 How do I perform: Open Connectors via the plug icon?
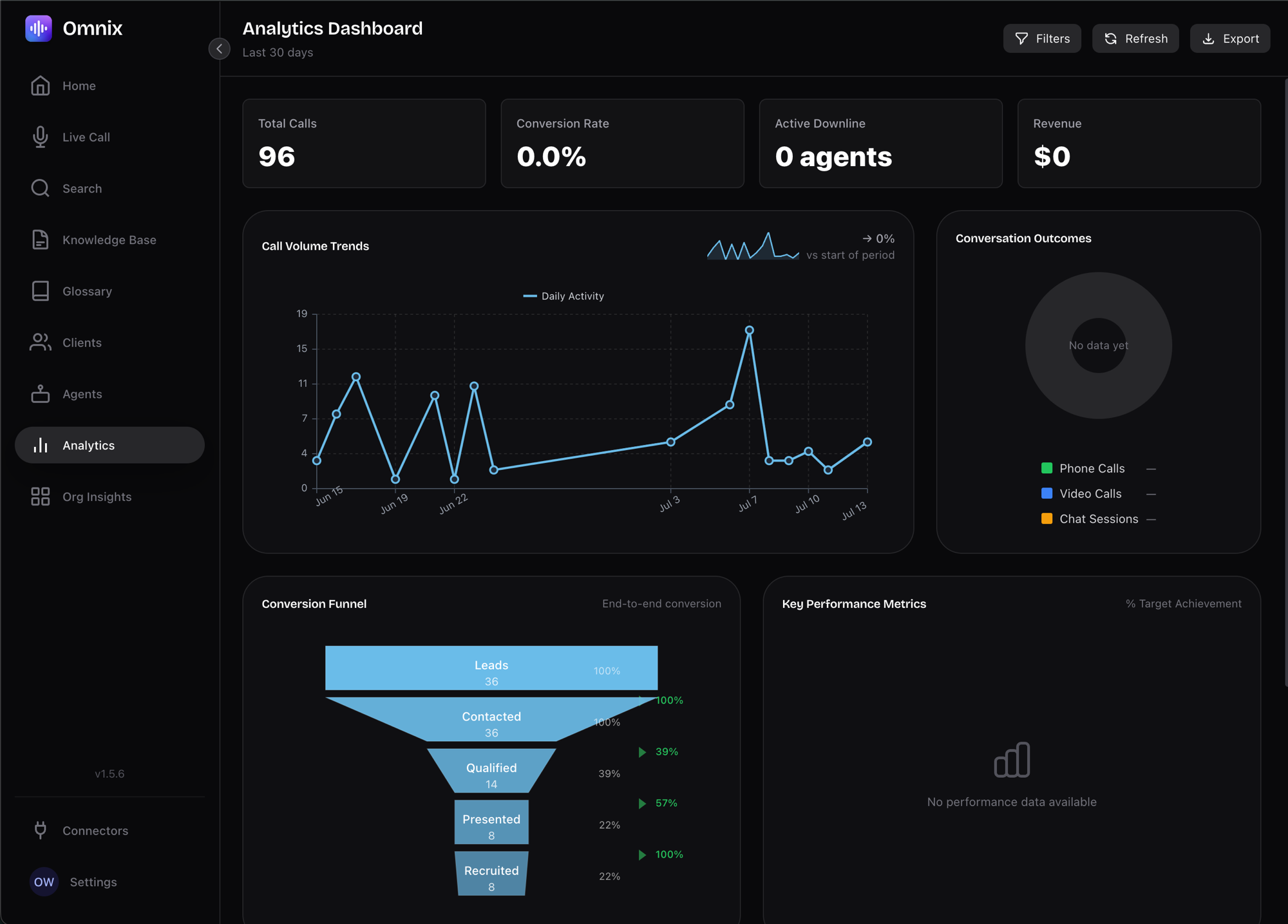[40, 830]
